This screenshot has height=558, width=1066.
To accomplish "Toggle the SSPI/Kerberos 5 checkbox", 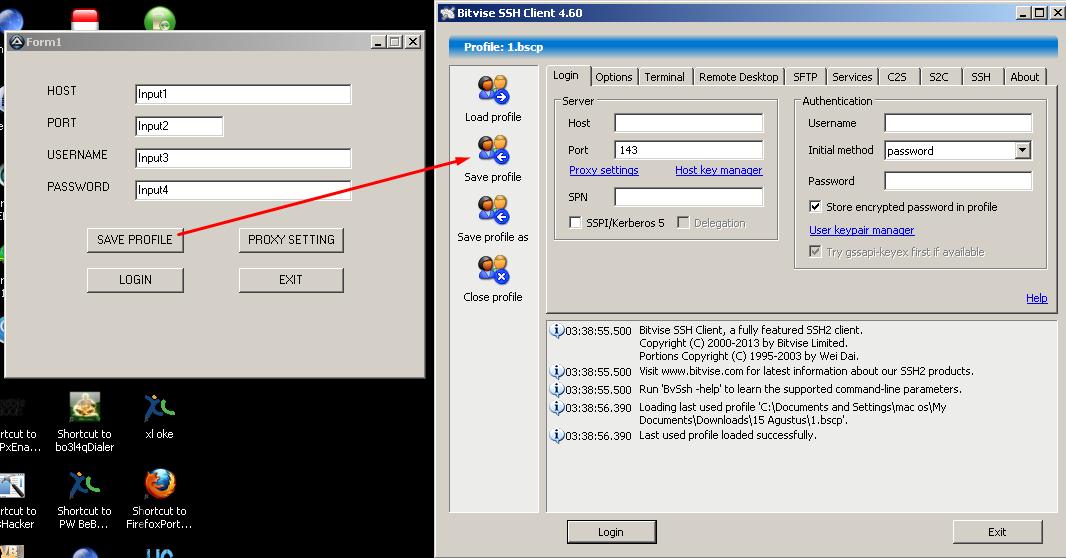I will [x=575, y=223].
